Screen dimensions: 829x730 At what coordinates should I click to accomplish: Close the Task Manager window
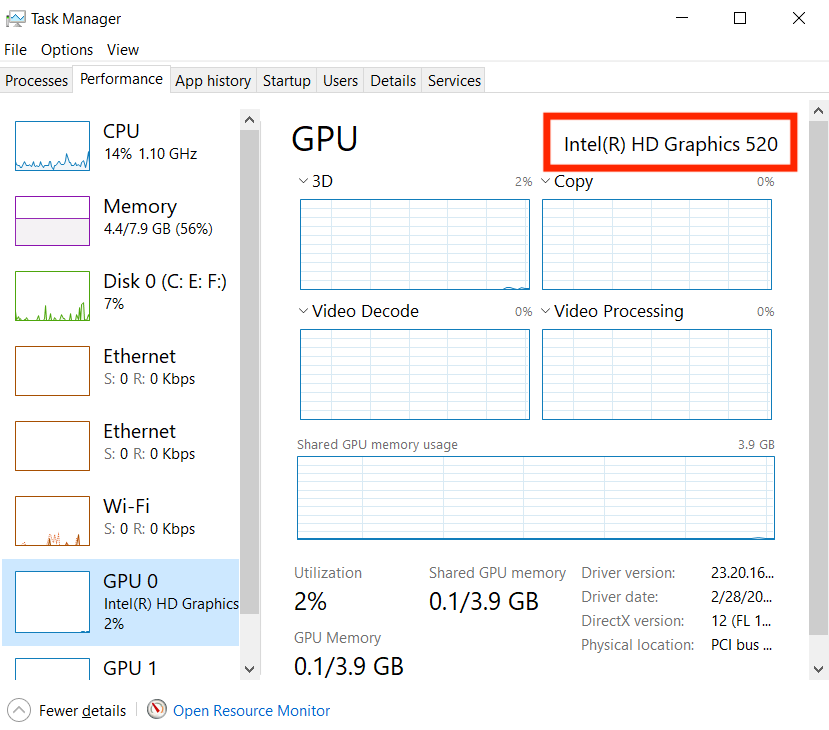point(799,18)
